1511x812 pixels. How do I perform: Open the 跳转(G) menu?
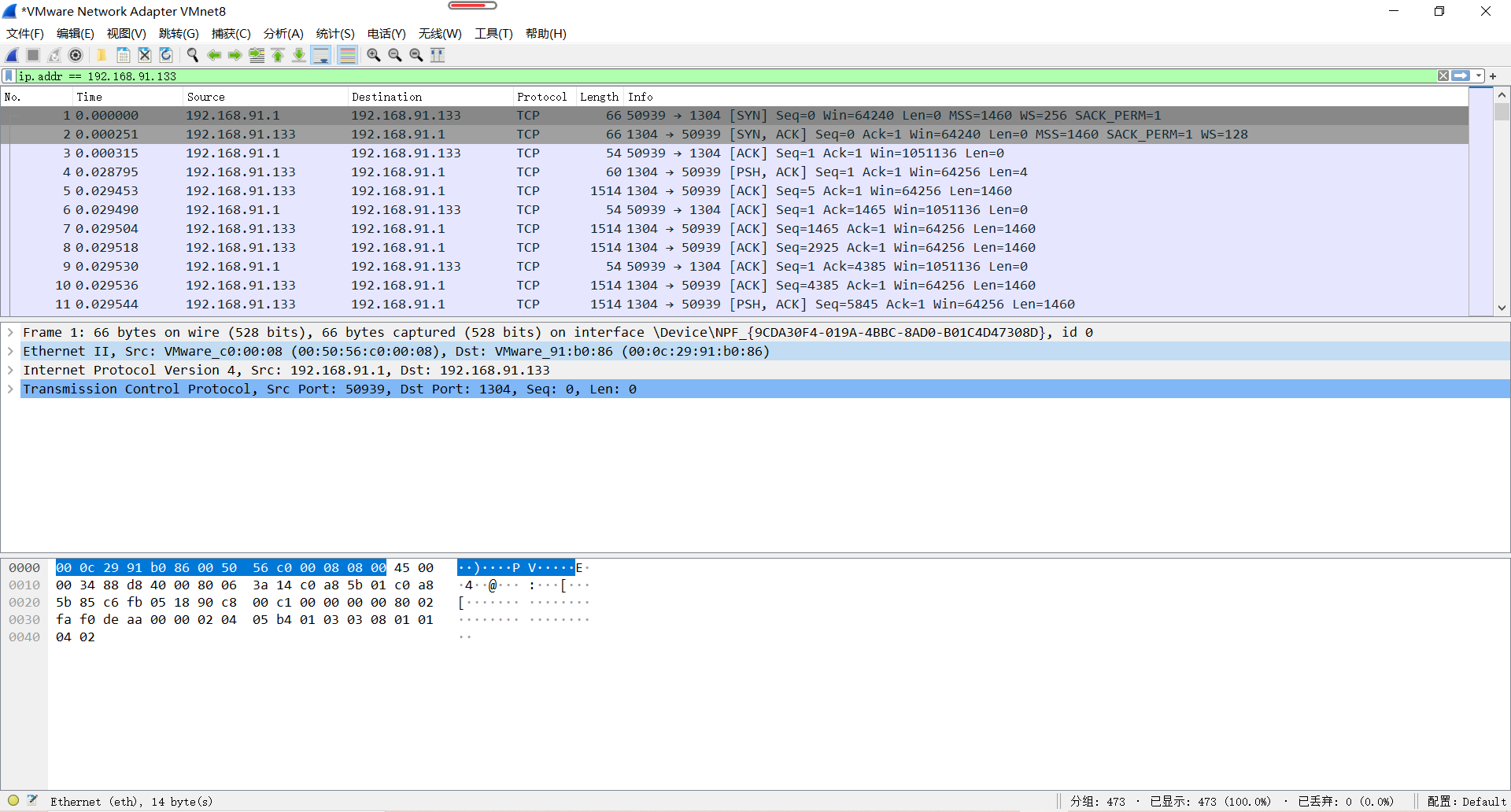coord(179,34)
